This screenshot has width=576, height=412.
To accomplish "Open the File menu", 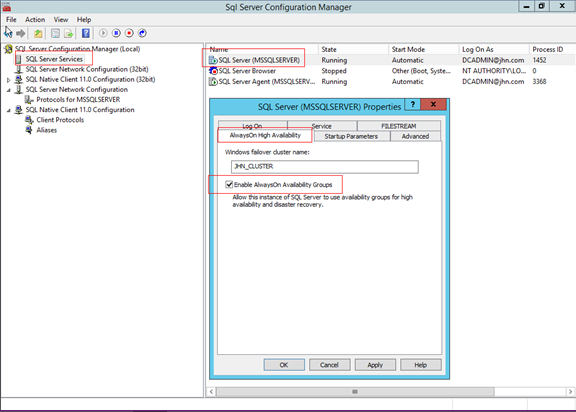I will pos(11,19).
